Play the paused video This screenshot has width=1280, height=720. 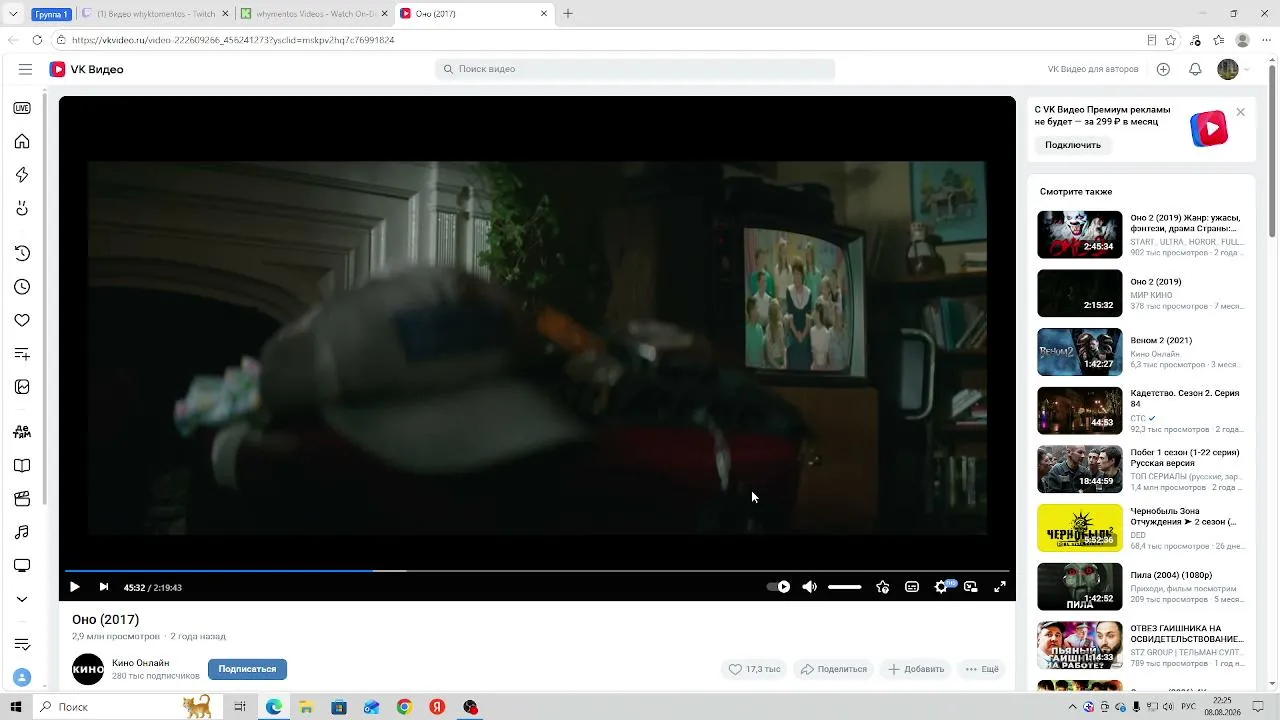pos(74,587)
